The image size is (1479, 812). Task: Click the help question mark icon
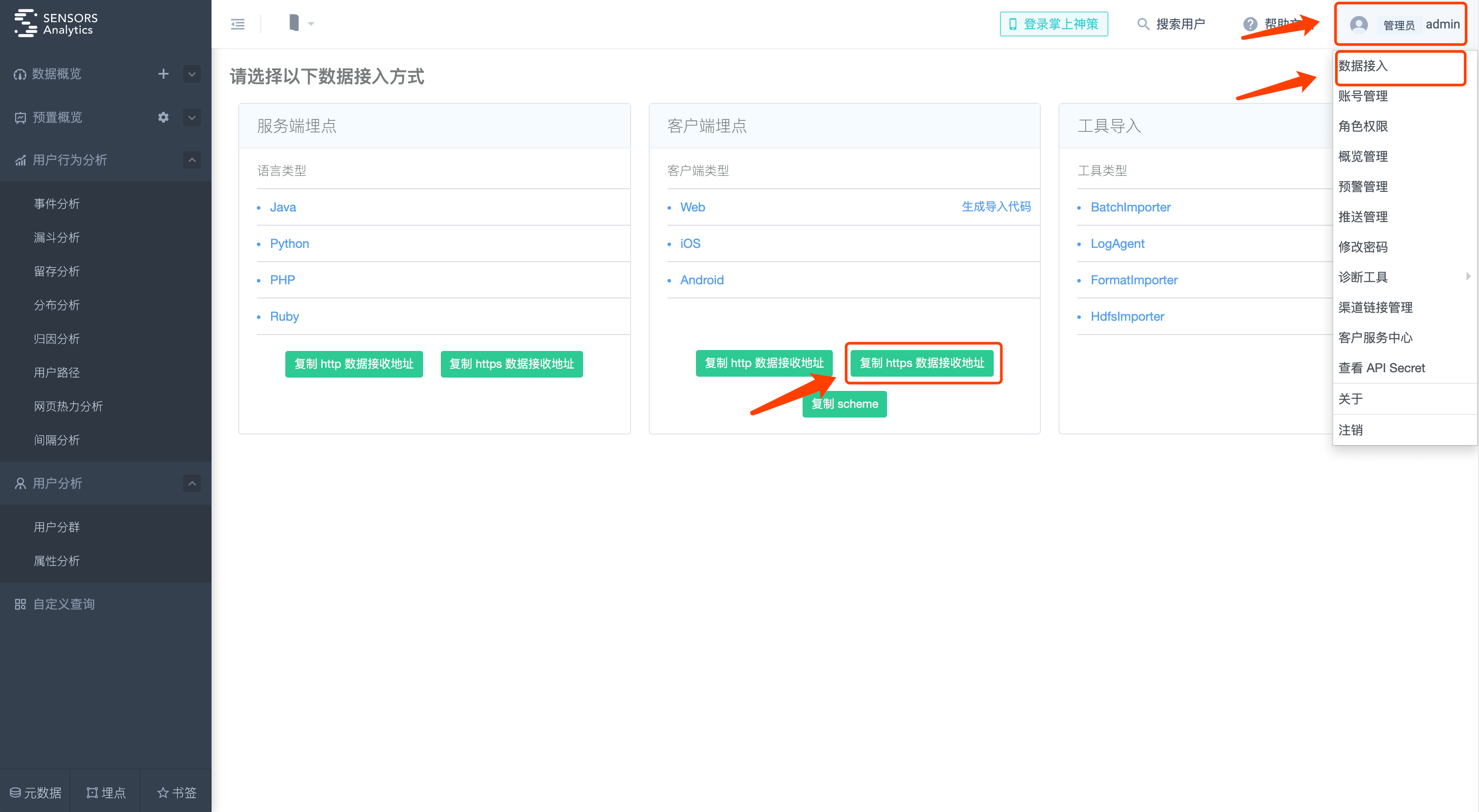[x=1250, y=24]
